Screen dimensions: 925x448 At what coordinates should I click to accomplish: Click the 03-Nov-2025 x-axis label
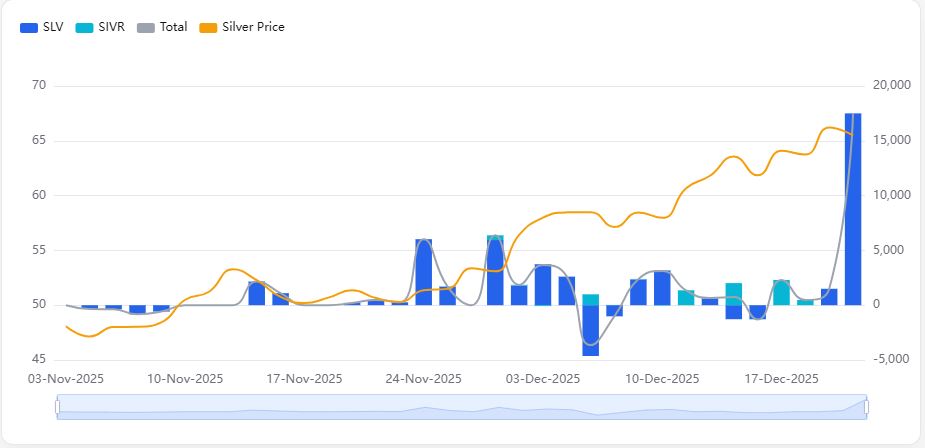pyautogui.click(x=66, y=379)
